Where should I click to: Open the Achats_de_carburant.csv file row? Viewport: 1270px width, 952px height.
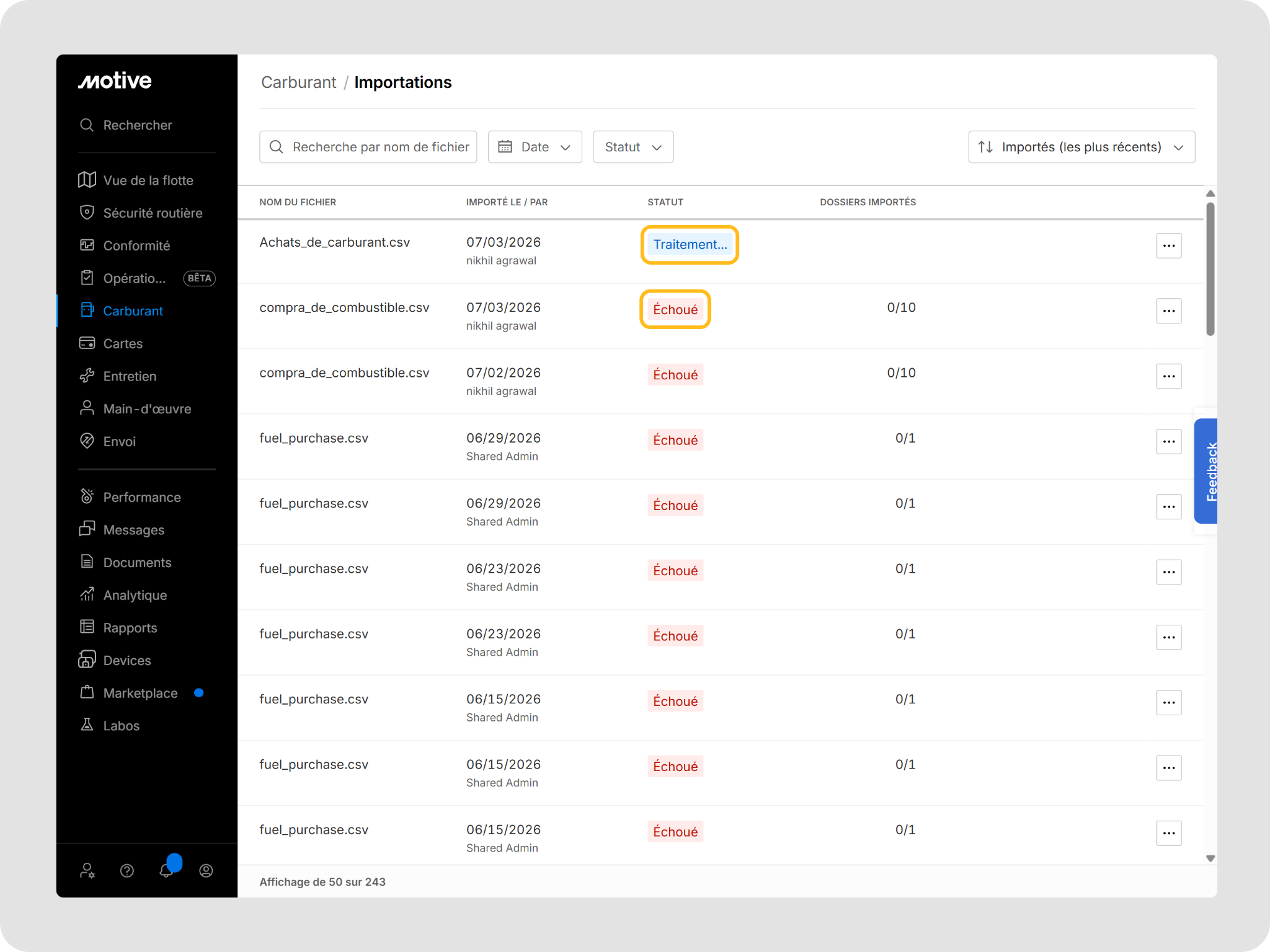721,251
